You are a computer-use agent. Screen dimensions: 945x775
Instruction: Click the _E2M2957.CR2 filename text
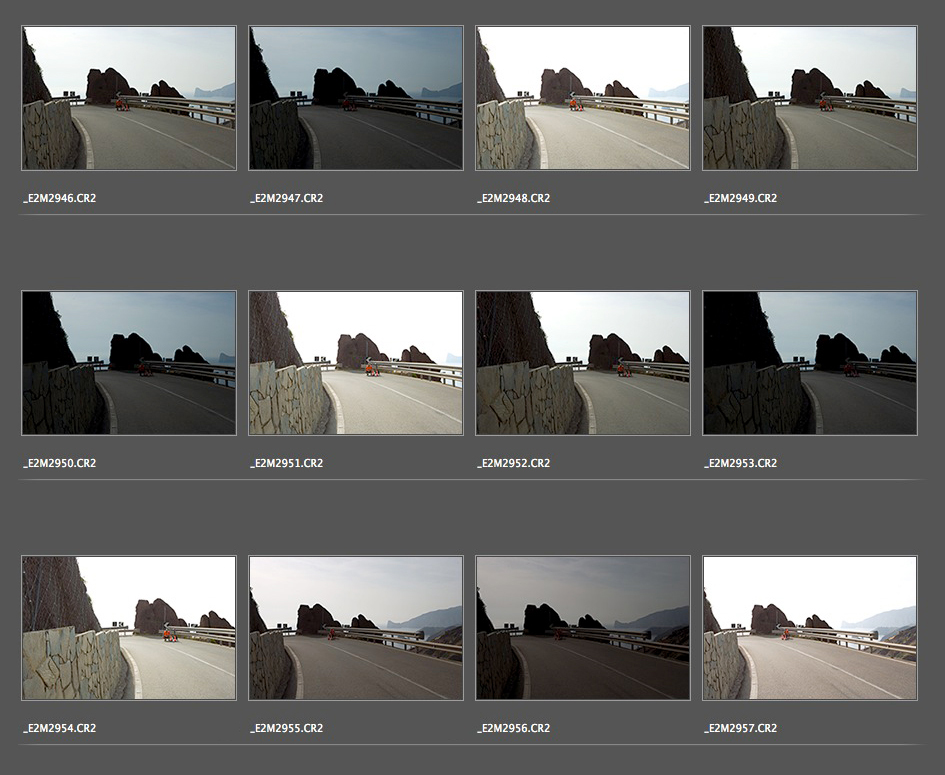click(x=741, y=729)
